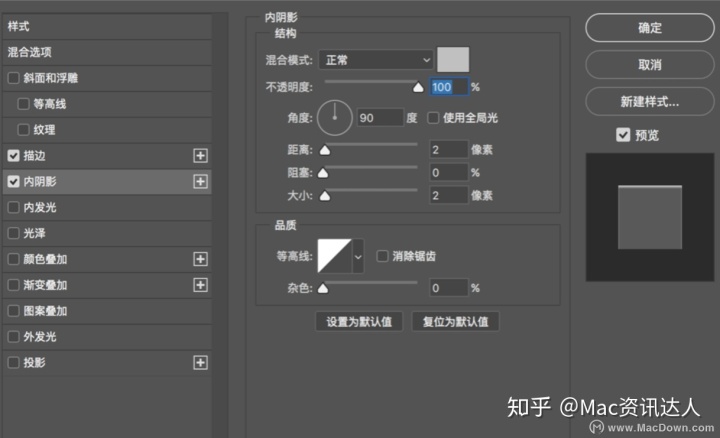The image size is (720, 438).
Task: Open the 内发光 settings row
Action: [x=107, y=208]
